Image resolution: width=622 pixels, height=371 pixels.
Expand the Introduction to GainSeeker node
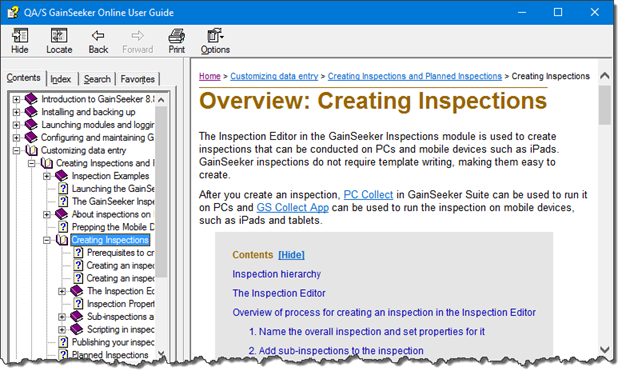(16, 99)
